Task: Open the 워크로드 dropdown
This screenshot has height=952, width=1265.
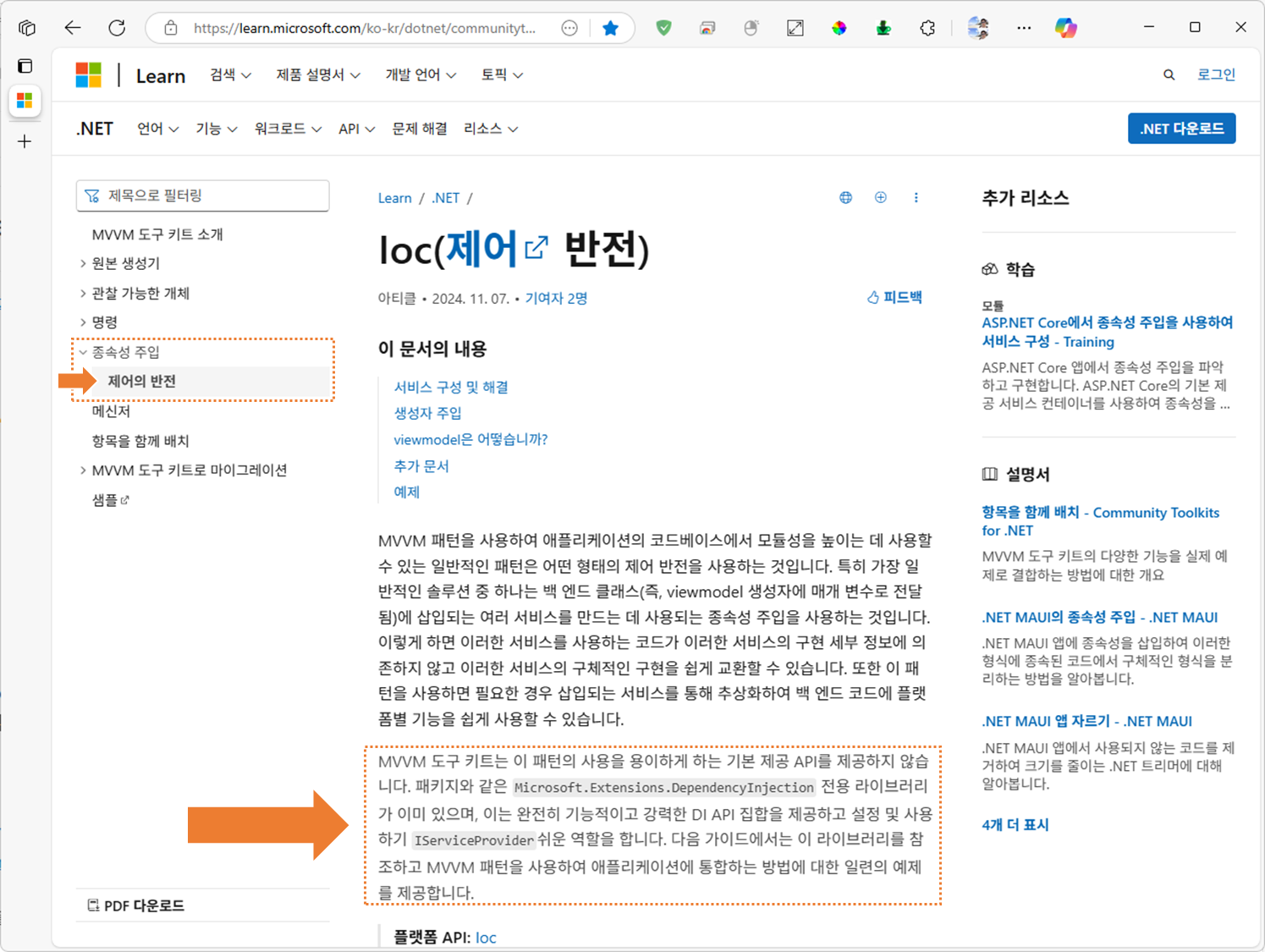Action: [288, 129]
